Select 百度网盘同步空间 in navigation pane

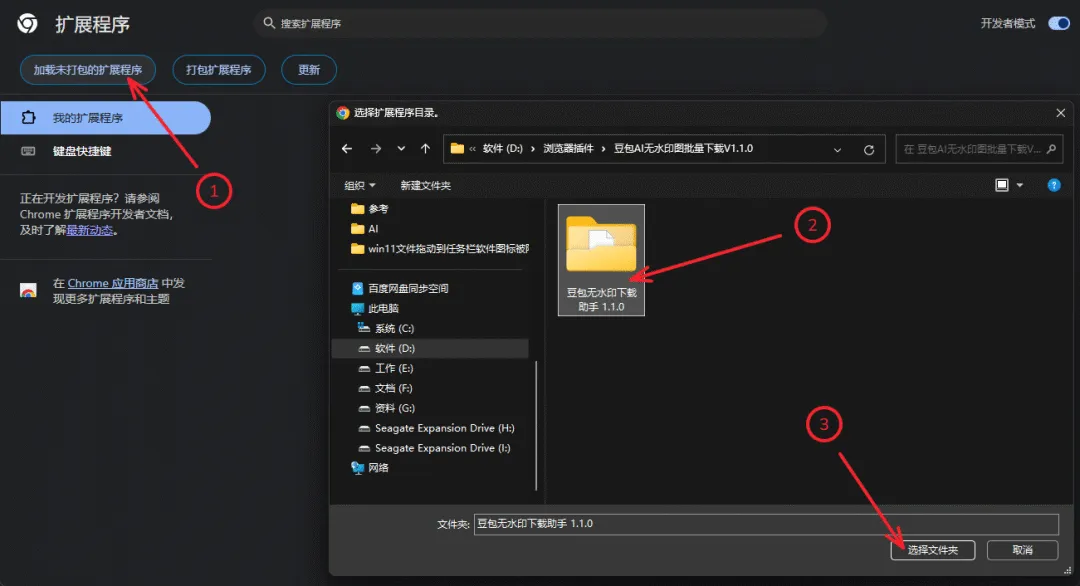click(400, 289)
